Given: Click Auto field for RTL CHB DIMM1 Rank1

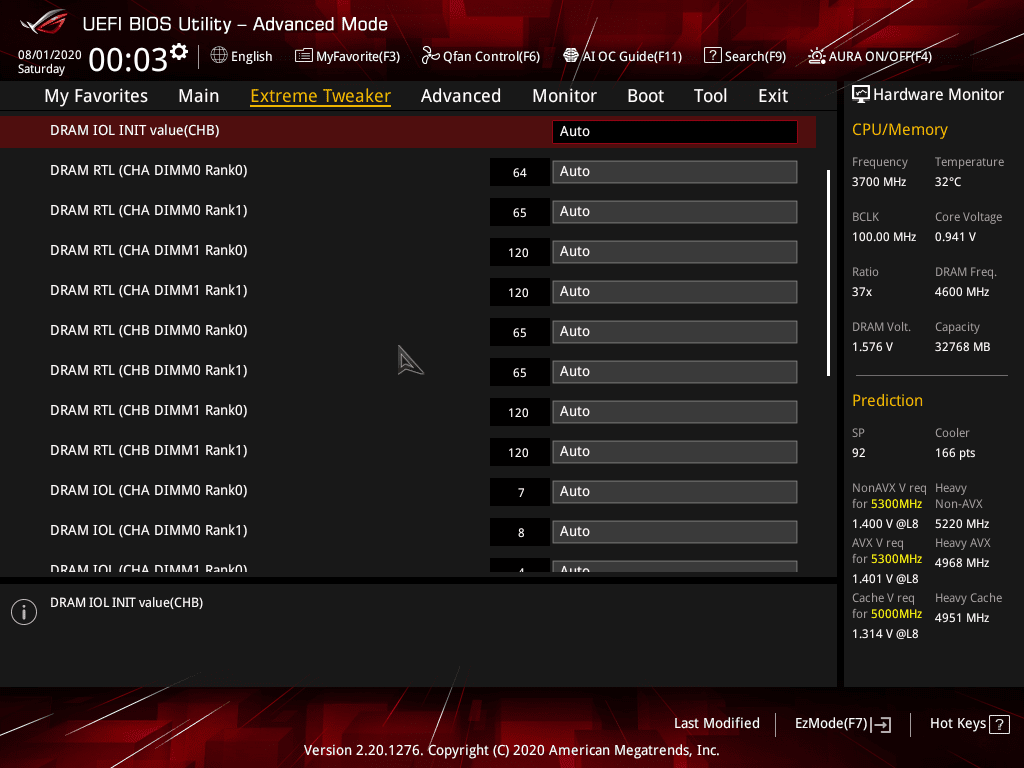Looking at the screenshot, I should point(675,452).
